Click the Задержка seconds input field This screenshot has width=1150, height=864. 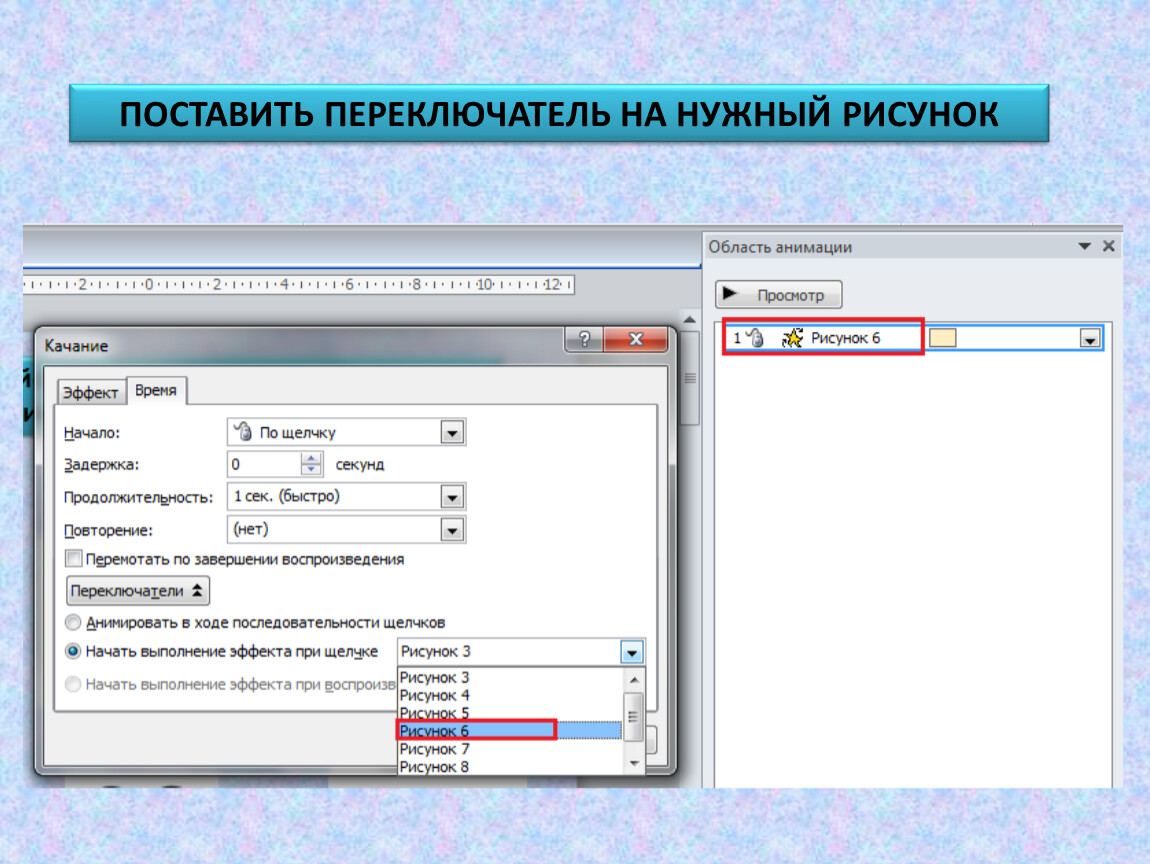(x=263, y=465)
